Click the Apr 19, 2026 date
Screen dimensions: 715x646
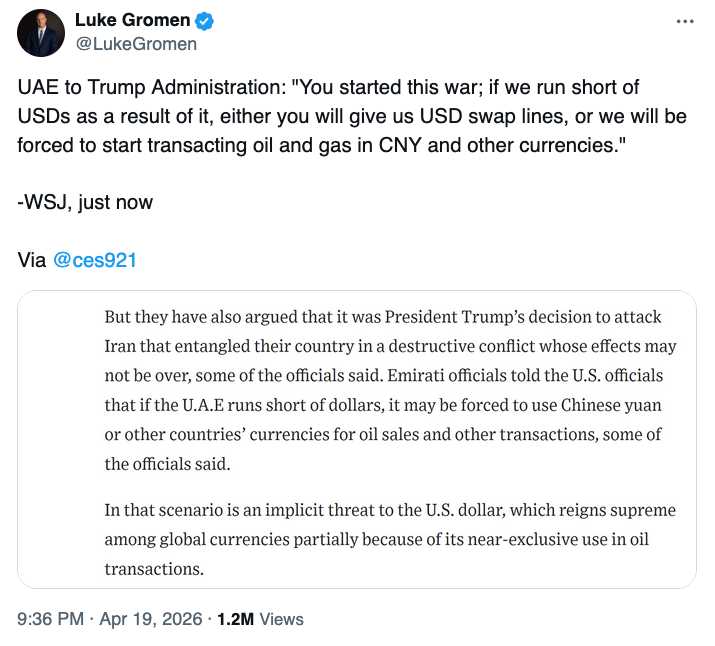[152, 619]
